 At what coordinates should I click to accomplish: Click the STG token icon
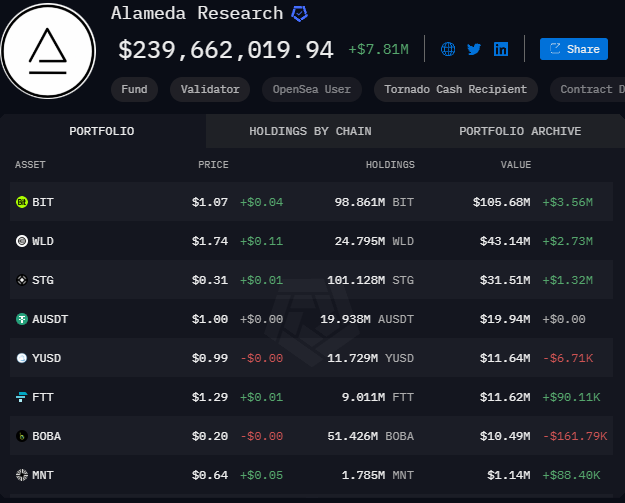(x=22, y=280)
